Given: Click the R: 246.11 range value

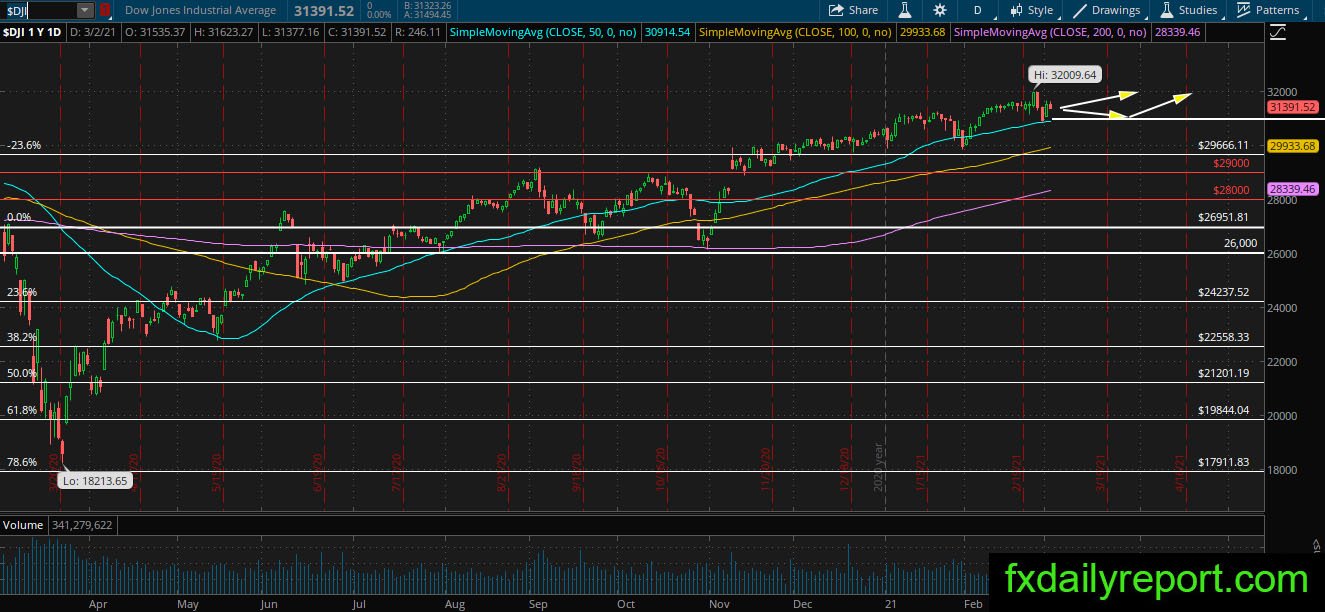Looking at the screenshot, I should click(x=418, y=33).
